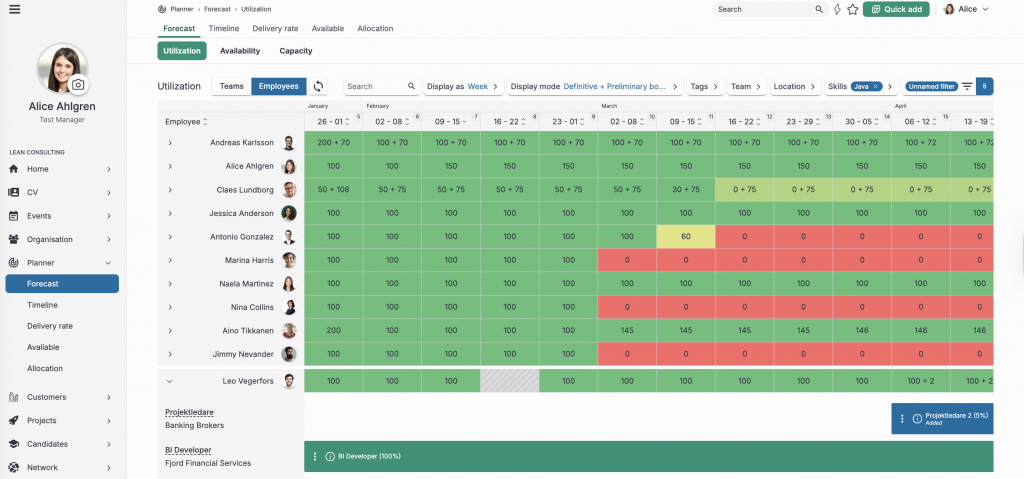Expand the Andreas Karlsson row
The image size is (1024, 479).
[170, 143]
